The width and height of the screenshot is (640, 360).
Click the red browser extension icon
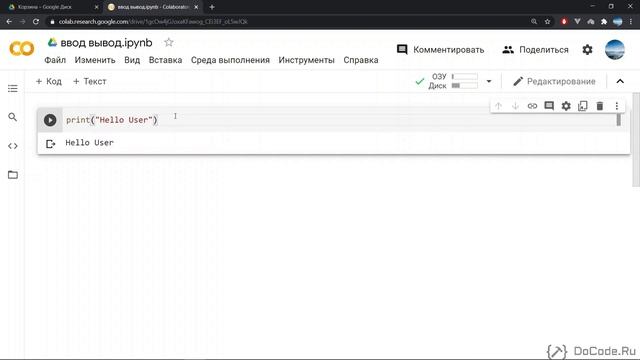564,22
